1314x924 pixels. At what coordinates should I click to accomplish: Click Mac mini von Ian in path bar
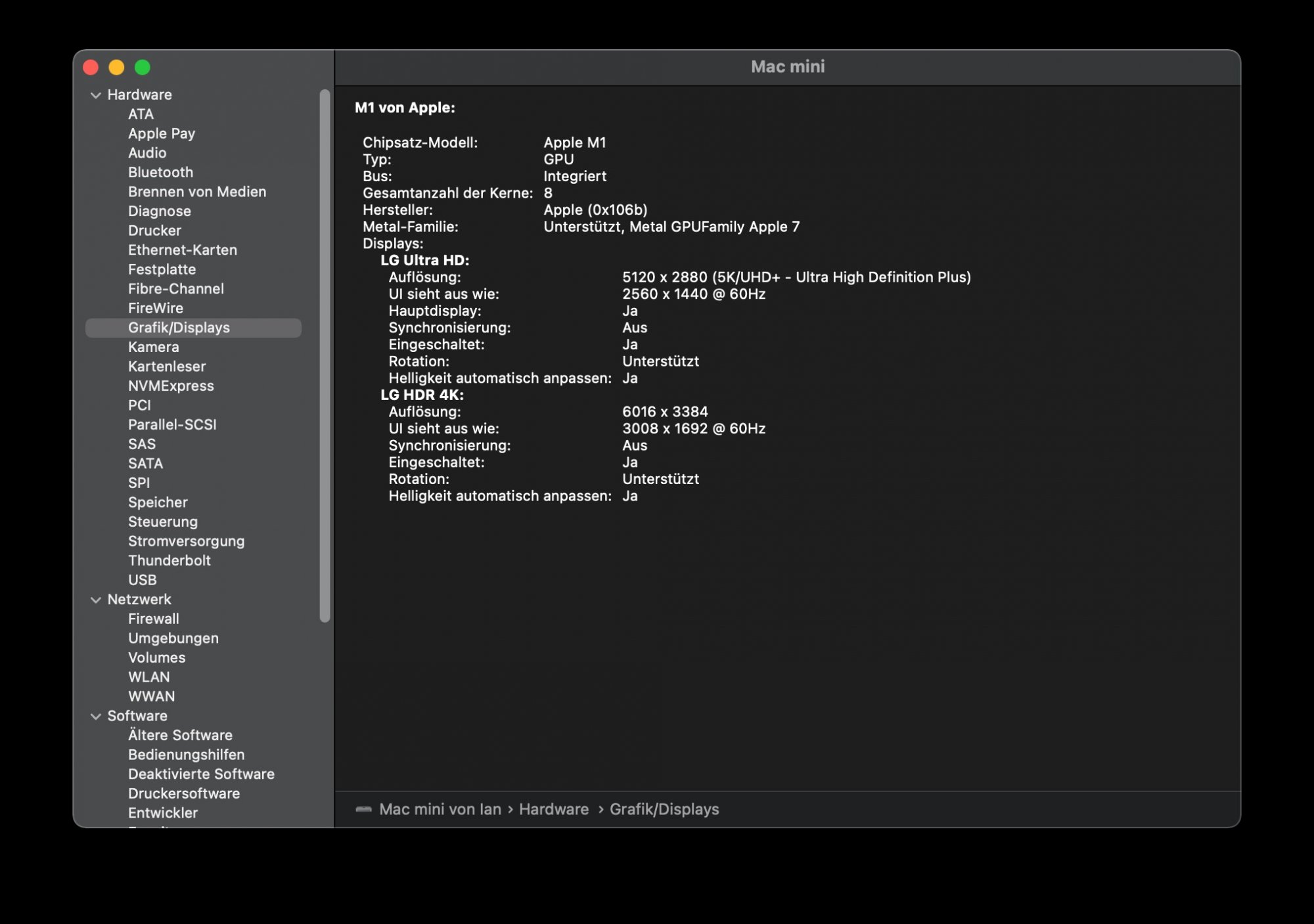[x=440, y=809]
